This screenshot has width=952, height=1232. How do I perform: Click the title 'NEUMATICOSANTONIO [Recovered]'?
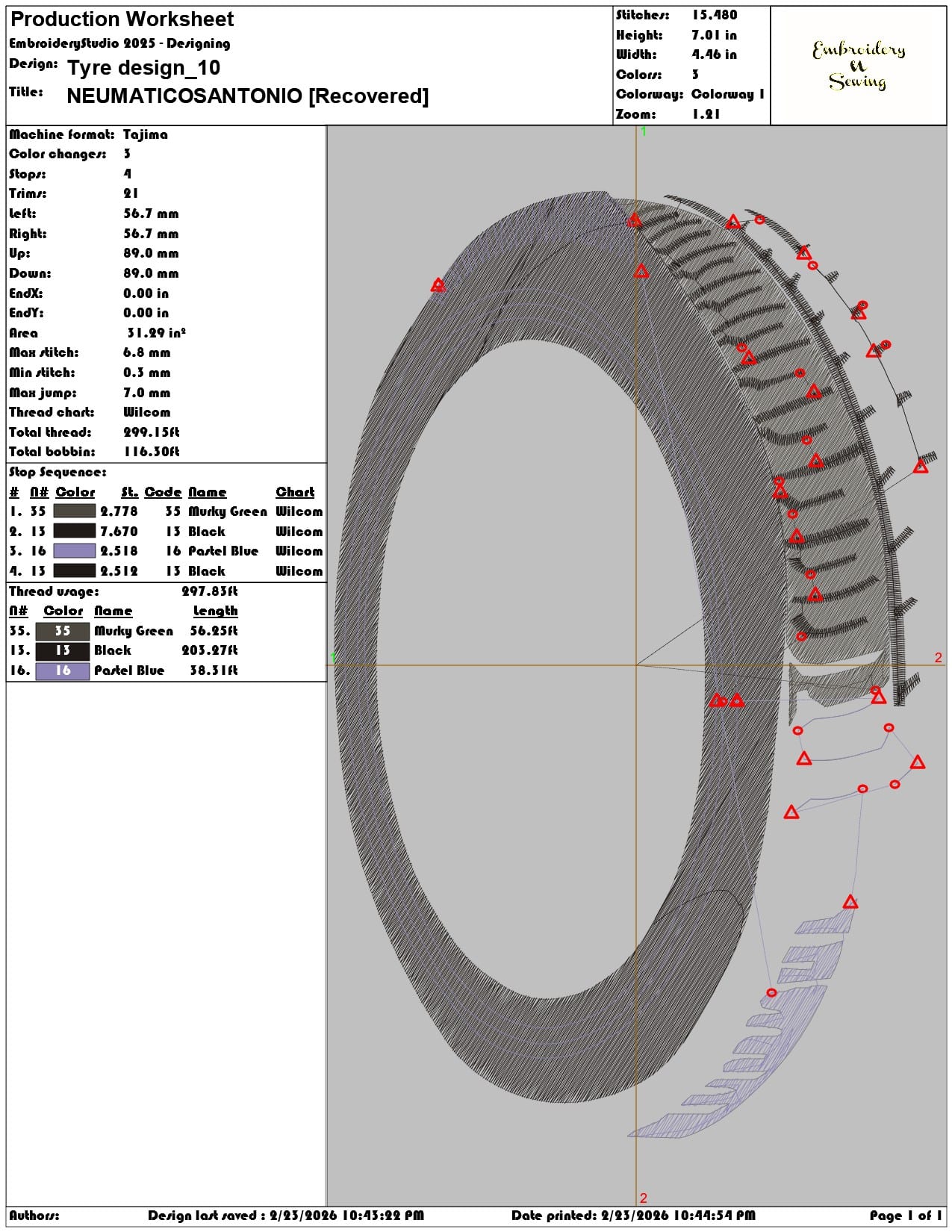pos(248,96)
